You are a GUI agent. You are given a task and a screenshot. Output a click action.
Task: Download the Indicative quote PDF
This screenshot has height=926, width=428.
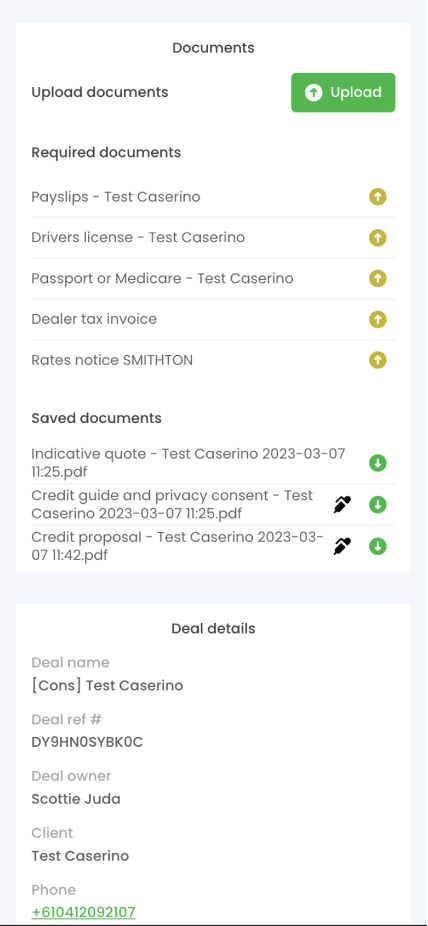tap(378, 464)
